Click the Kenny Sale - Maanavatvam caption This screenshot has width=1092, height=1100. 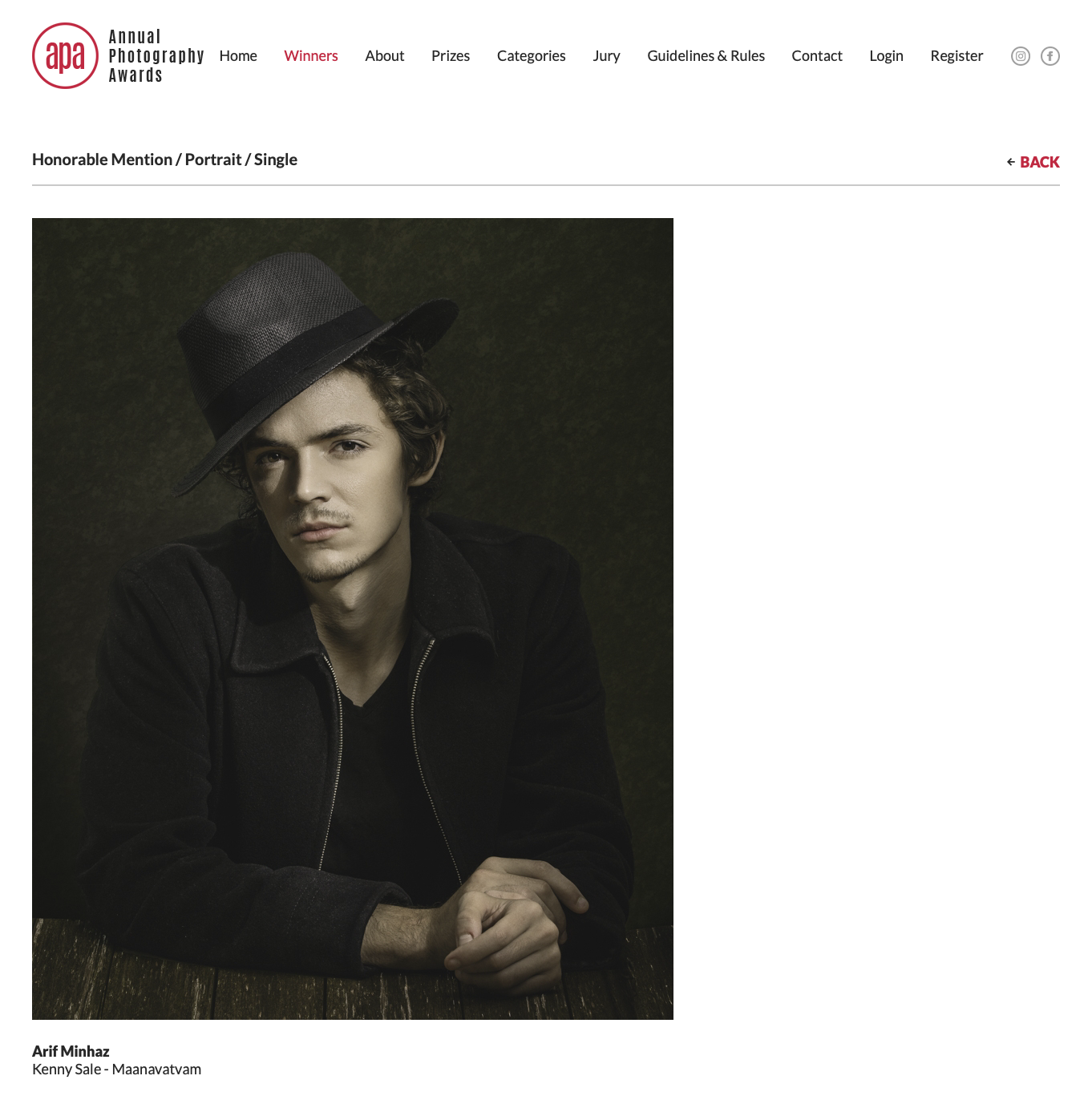click(117, 1070)
